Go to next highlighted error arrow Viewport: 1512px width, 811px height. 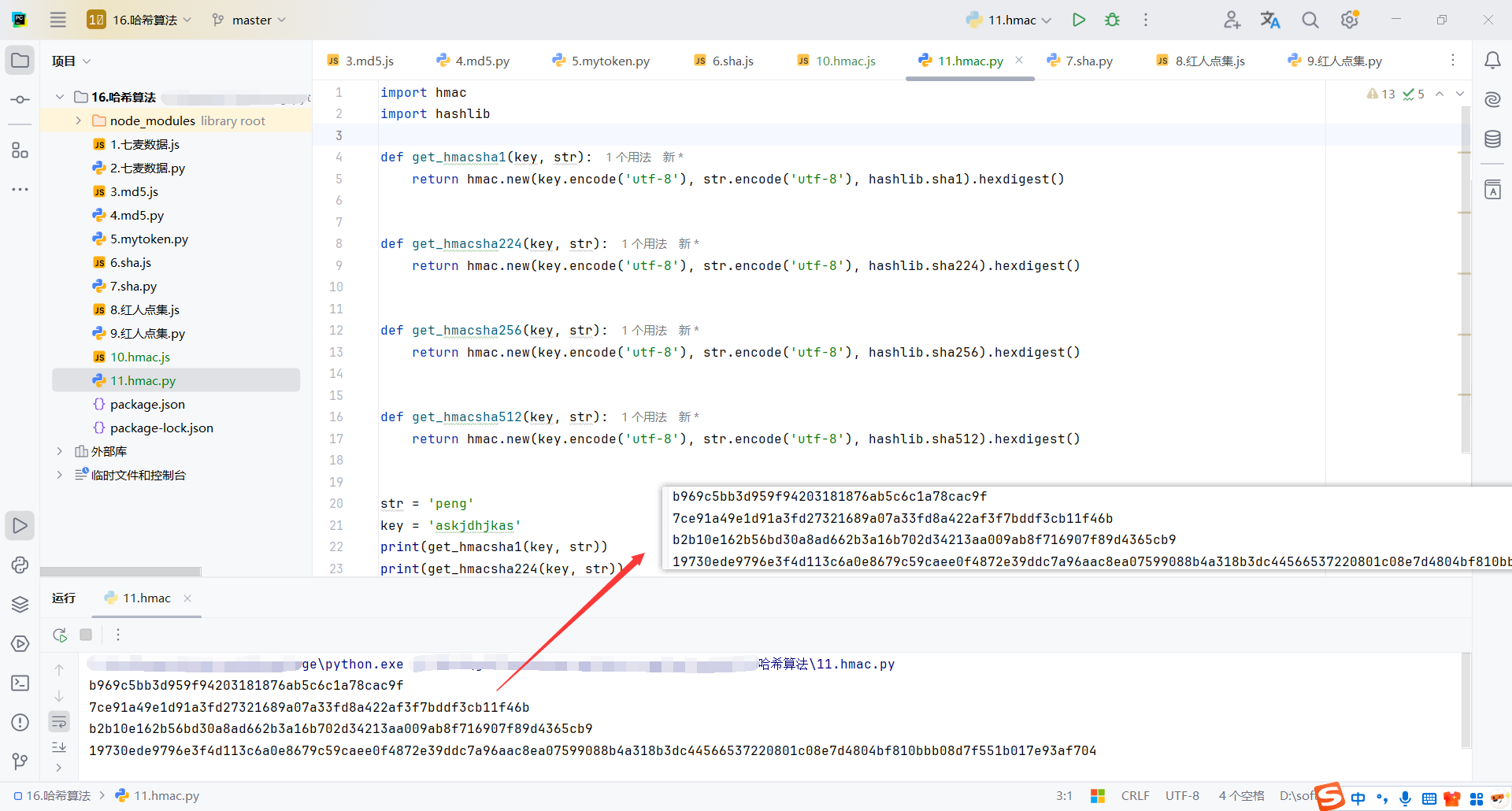1460,94
